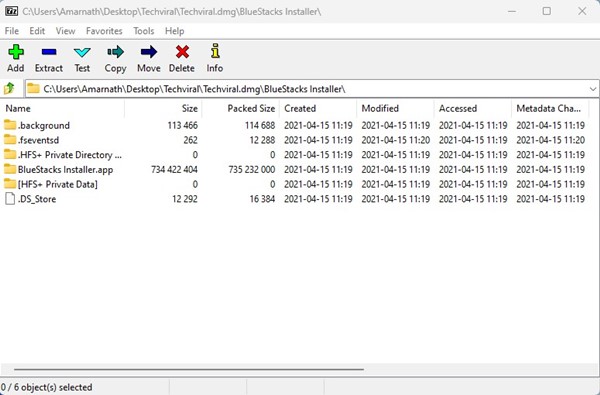
Task: Sort by the Accessed column header
Action: (473, 109)
